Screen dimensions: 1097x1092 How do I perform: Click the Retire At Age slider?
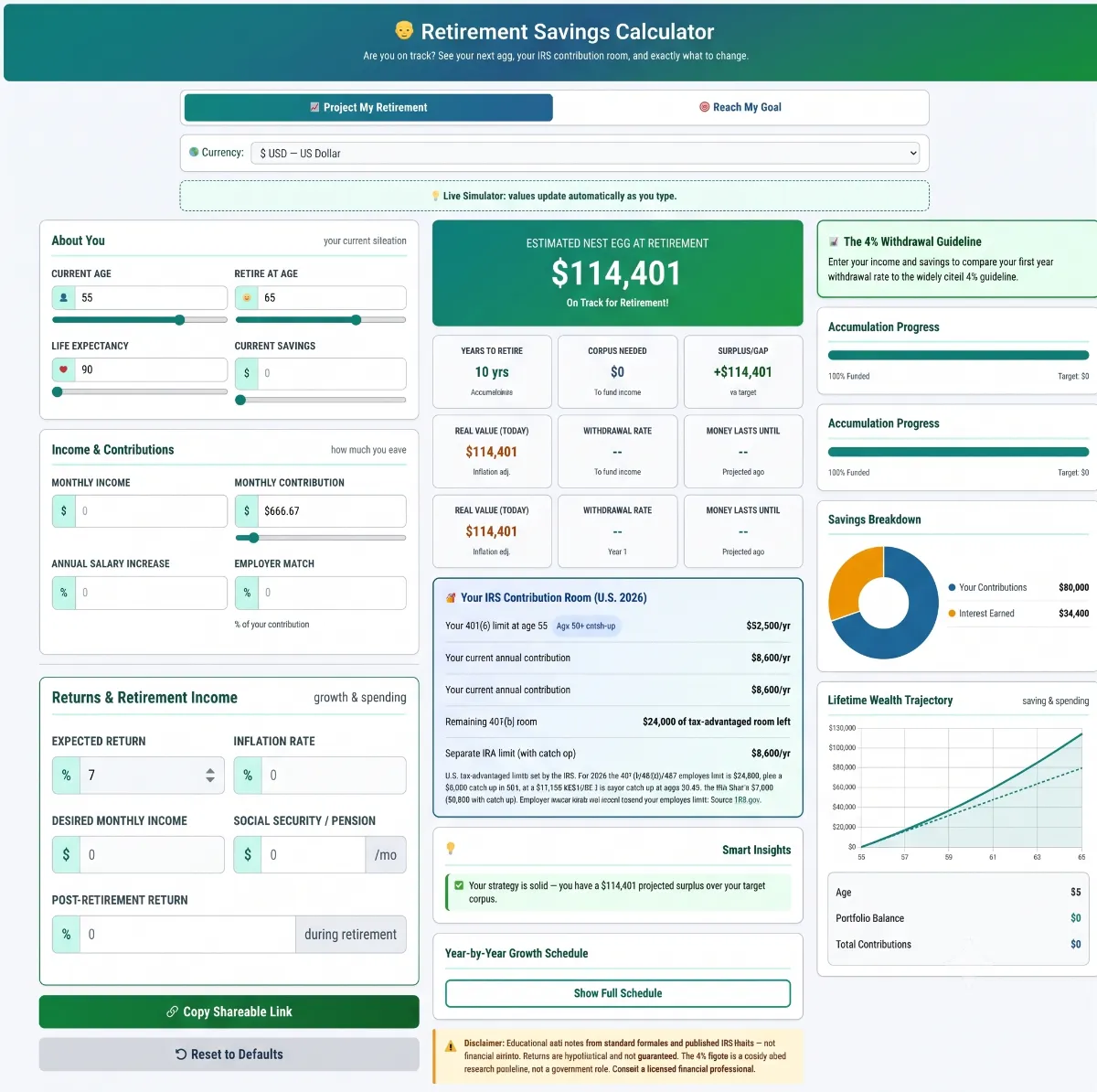pyautogui.click(x=320, y=320)
